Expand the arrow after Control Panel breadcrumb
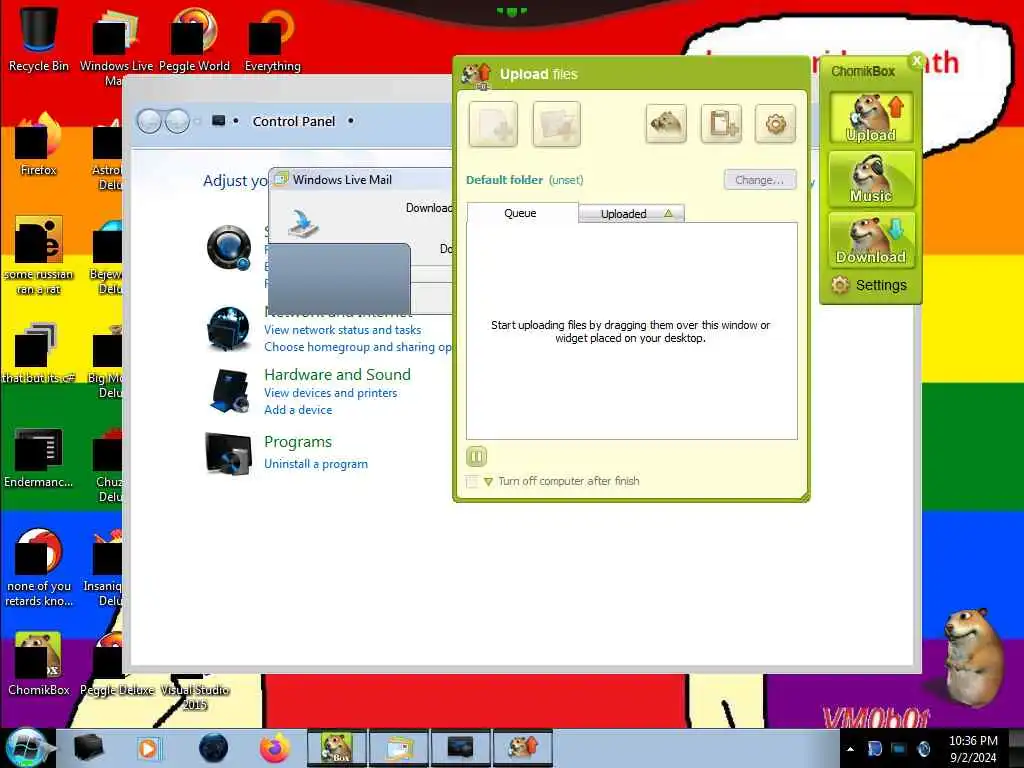This screenshot has width=1024, height=768. click(351, 121)
